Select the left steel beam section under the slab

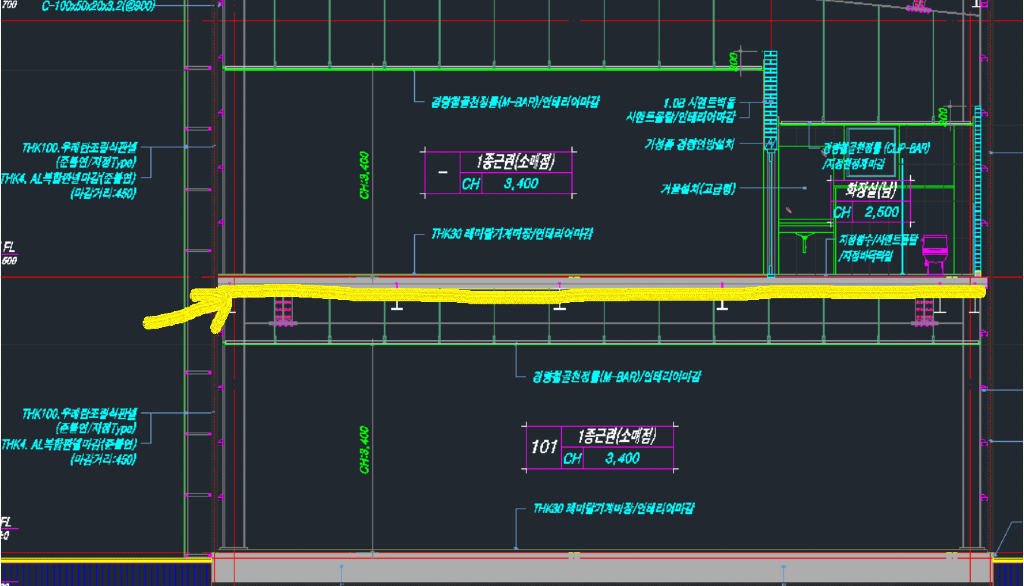pos(284,313)
